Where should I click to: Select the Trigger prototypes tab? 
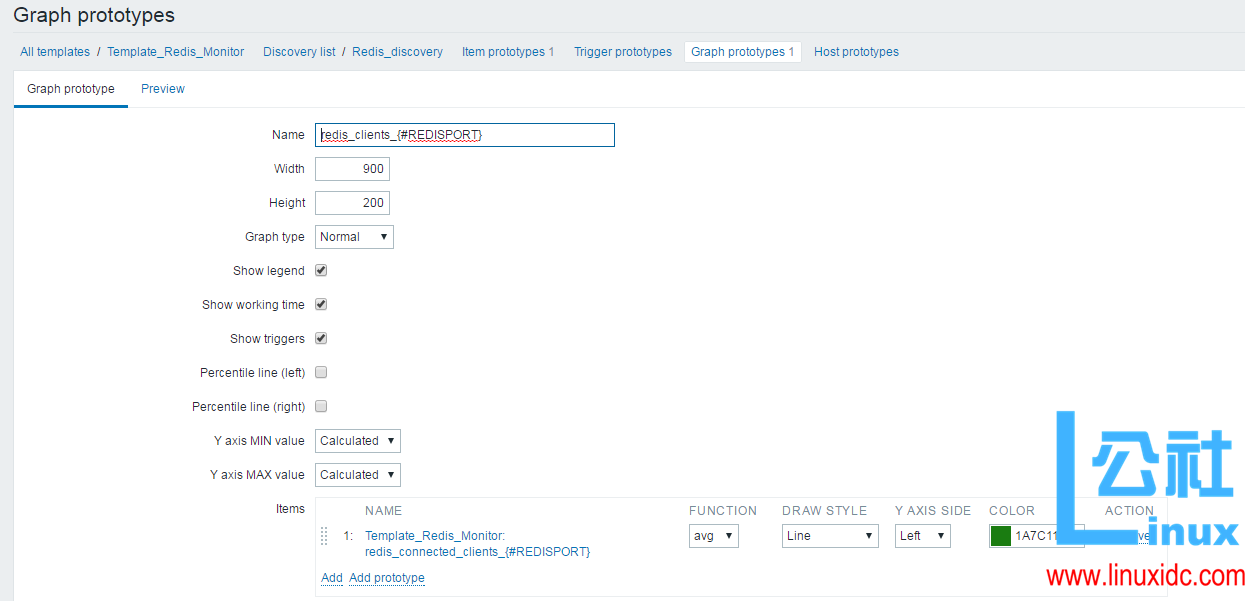pyautogui.click(x=622, y=51)
